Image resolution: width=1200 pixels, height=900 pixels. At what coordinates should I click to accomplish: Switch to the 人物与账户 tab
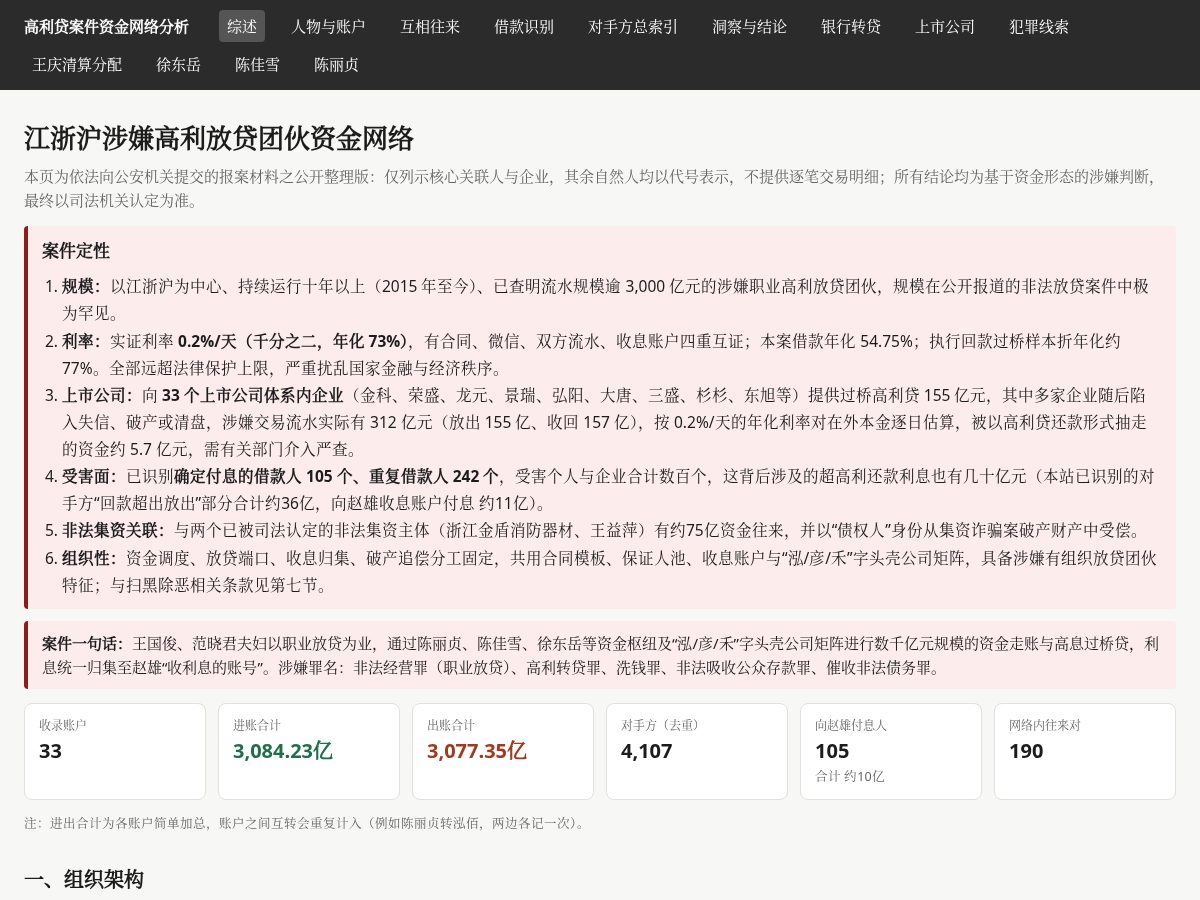pos(328,26)
